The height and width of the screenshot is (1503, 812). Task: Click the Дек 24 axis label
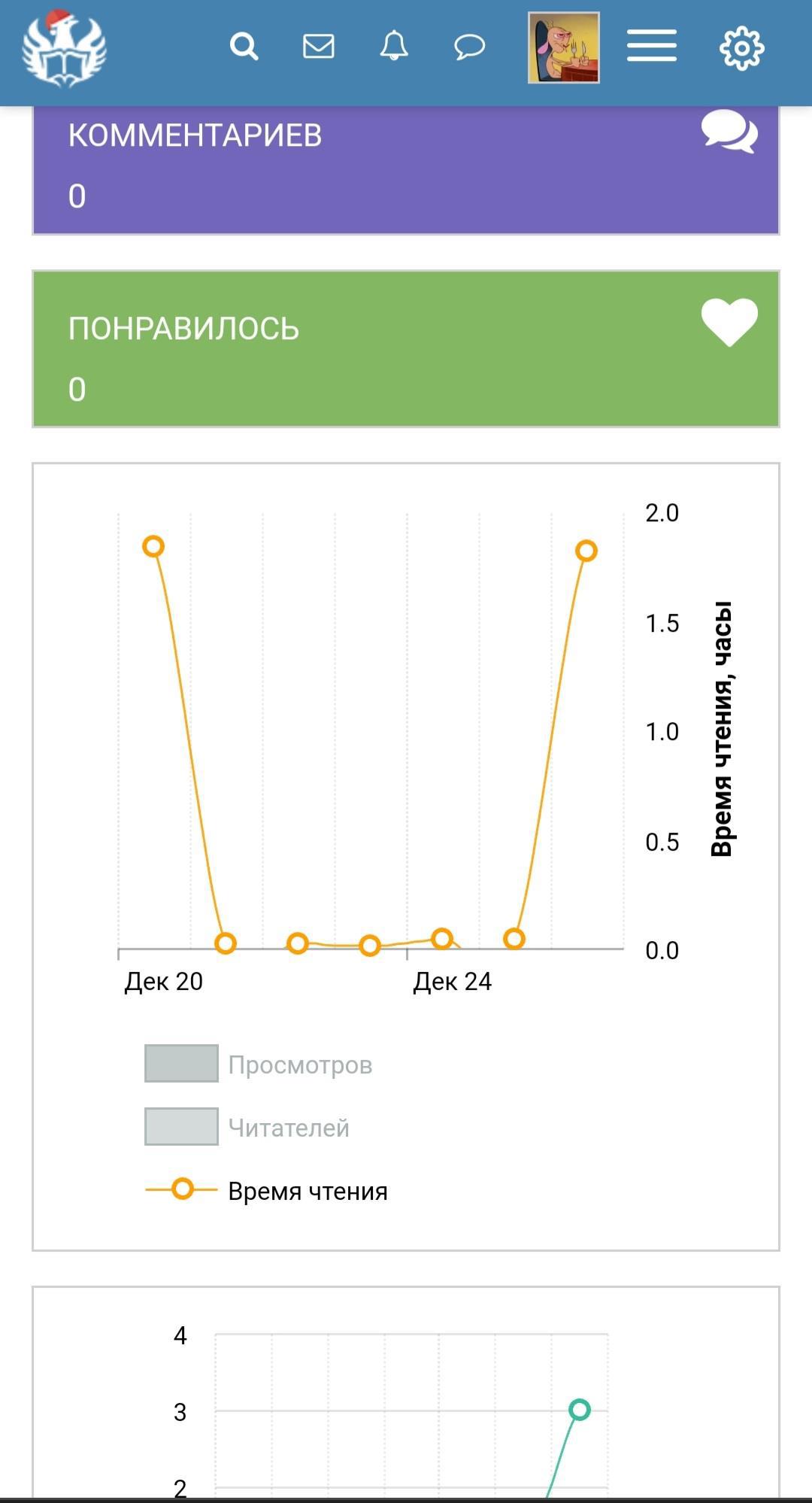coord(452,982)
